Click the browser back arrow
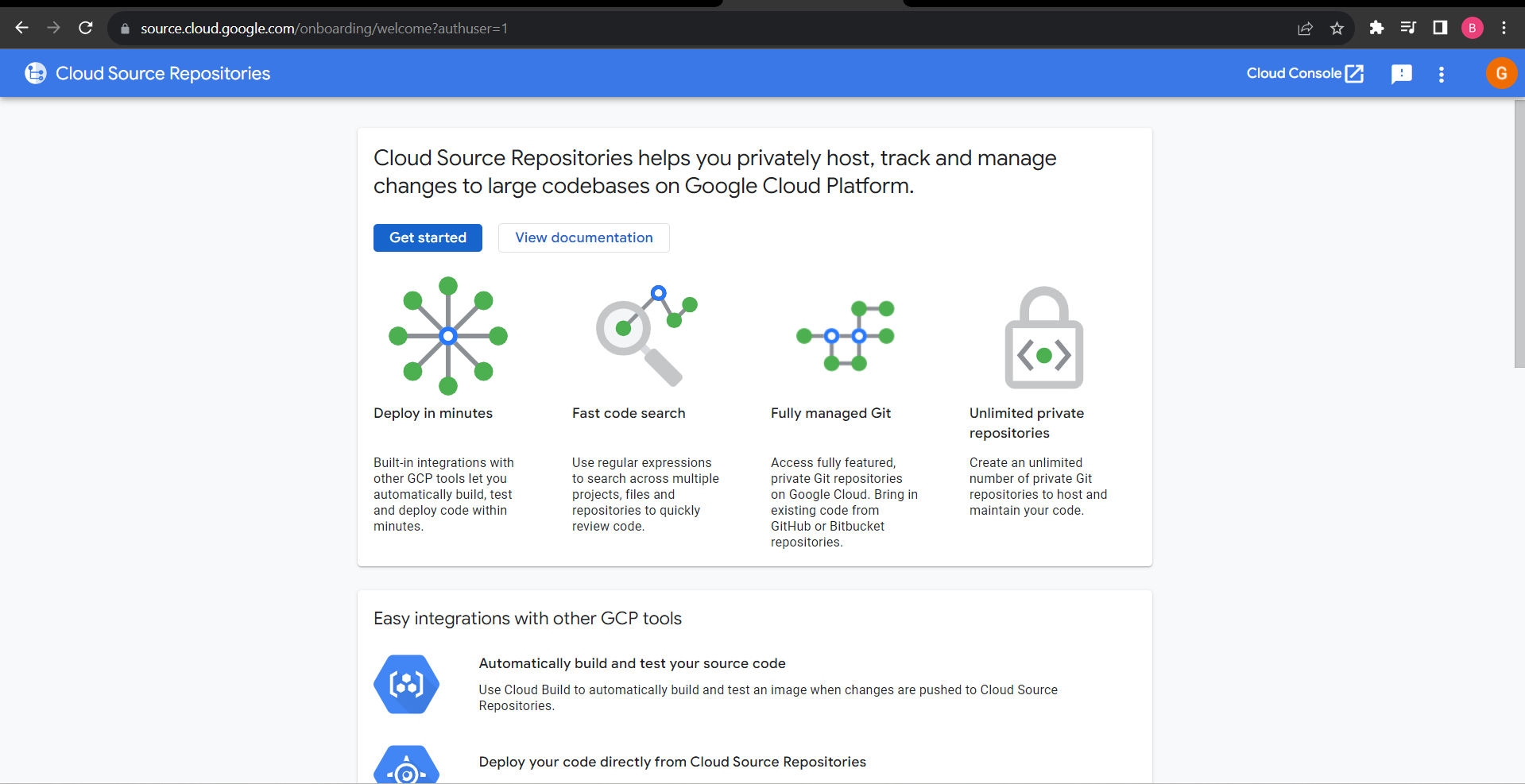Screen dimensions: 1525x784 (x=21, y=28)
